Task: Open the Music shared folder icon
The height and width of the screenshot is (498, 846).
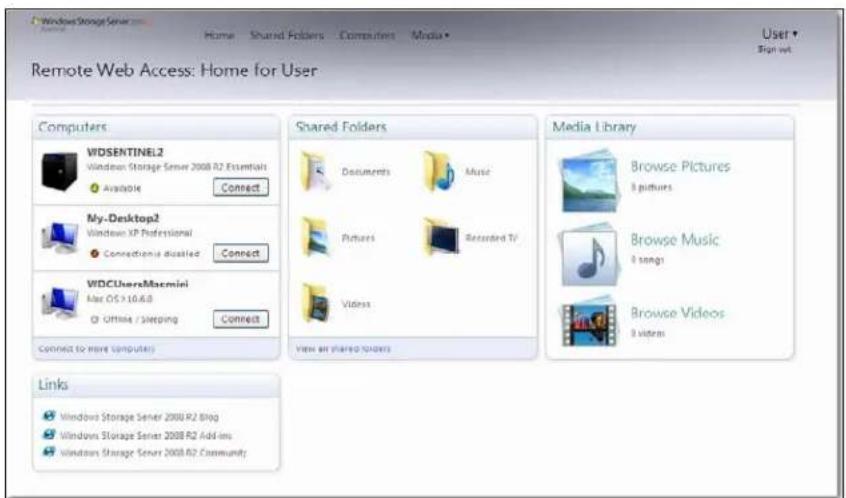Action: point(439,172)
